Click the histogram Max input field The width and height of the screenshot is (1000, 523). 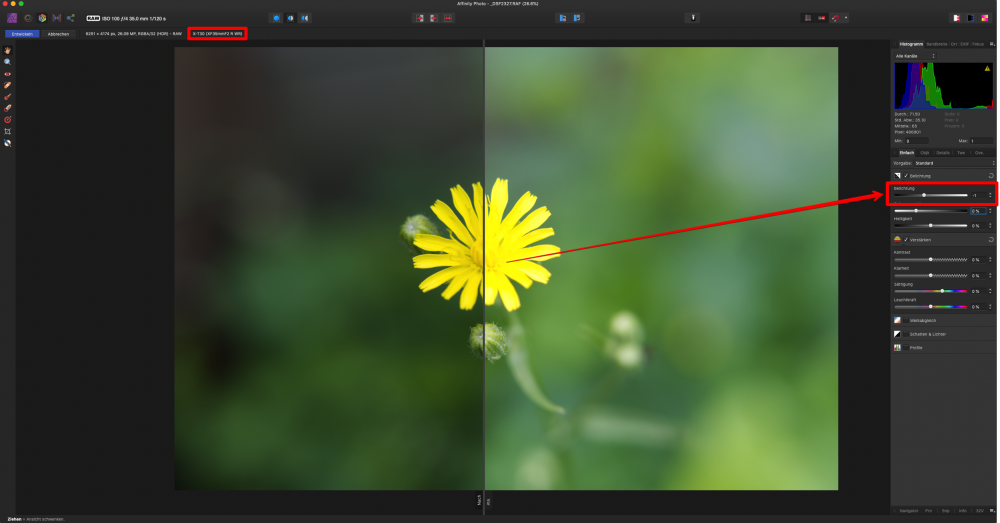[x=981, y=141]
